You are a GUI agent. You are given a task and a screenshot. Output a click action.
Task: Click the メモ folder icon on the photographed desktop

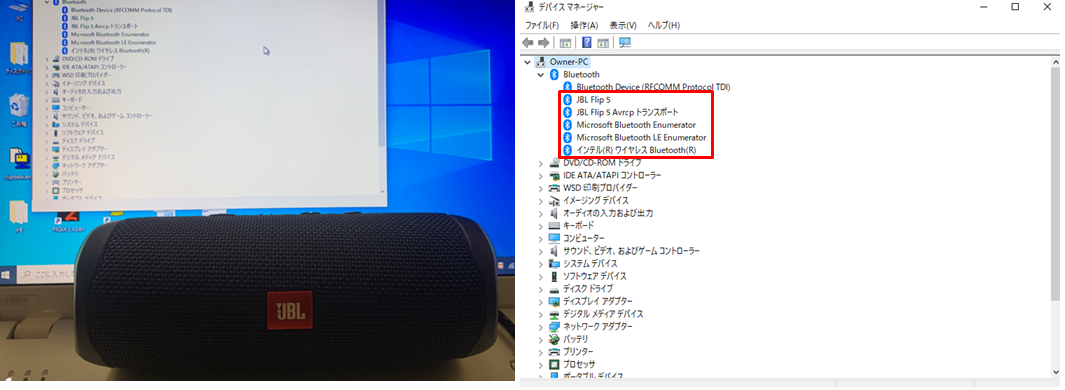pyautogui.click(x=18, y=213)
